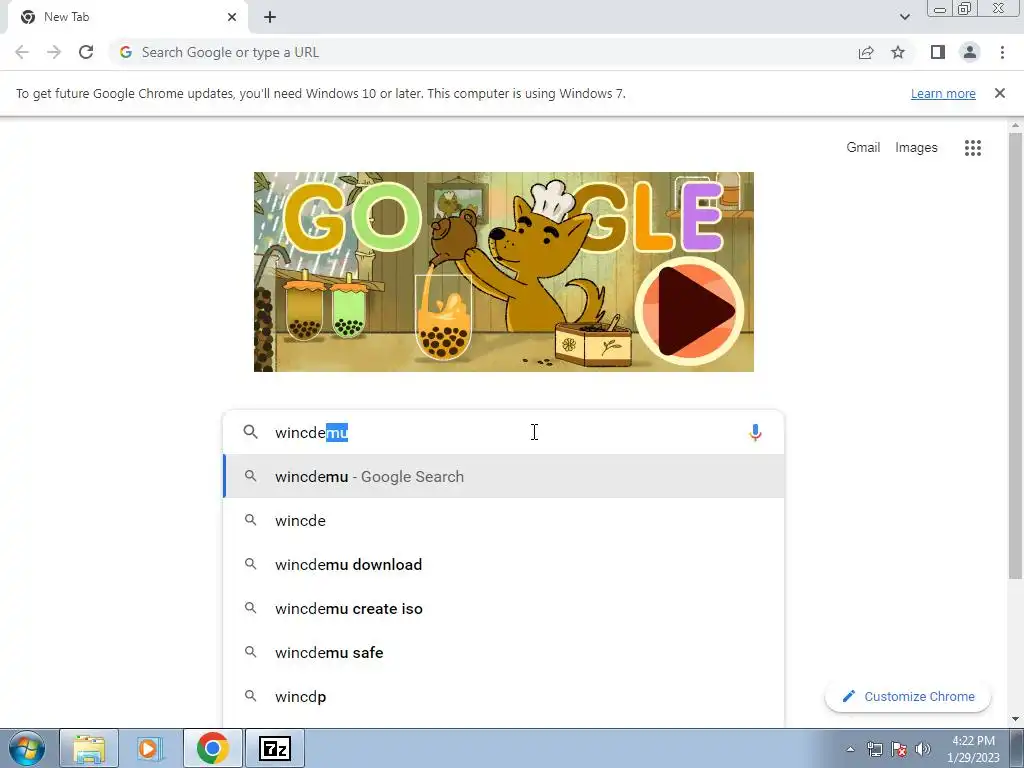The height and width of the screenshot is (768, 1024).
Task: Open Action Center flag icon
Action: [899, 749]
